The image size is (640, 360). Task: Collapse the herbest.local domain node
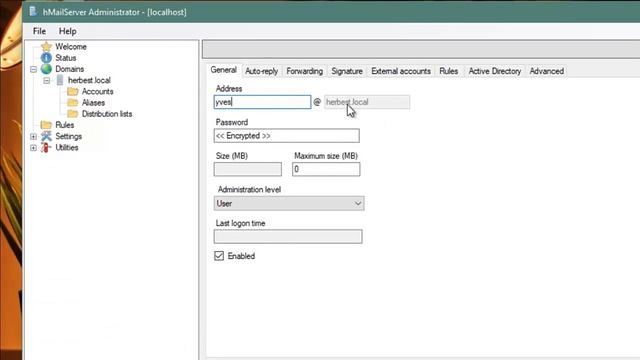point(47,80)
